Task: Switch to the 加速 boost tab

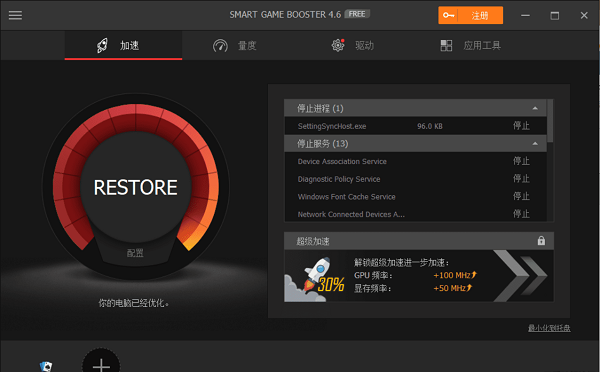Action: click(x=123, y=46)
